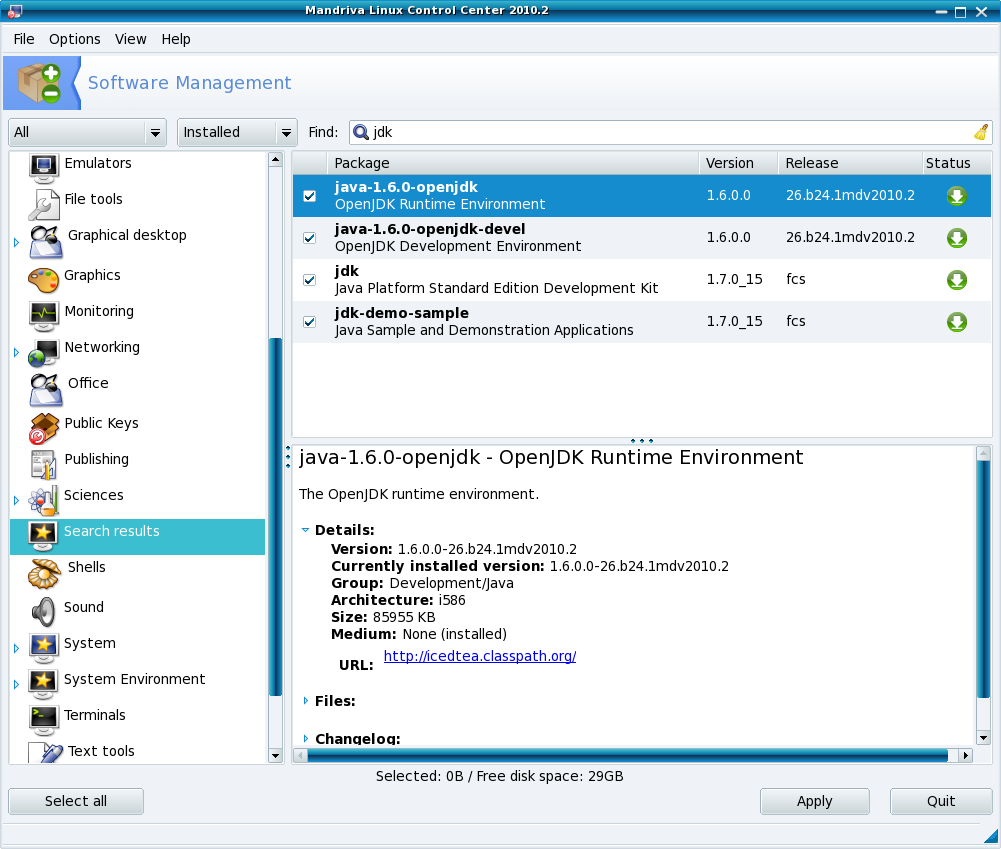Toggle the java-1.6.0-openjdk-devel checkbox
This screenshot has height=849, width=1001.
309,238
